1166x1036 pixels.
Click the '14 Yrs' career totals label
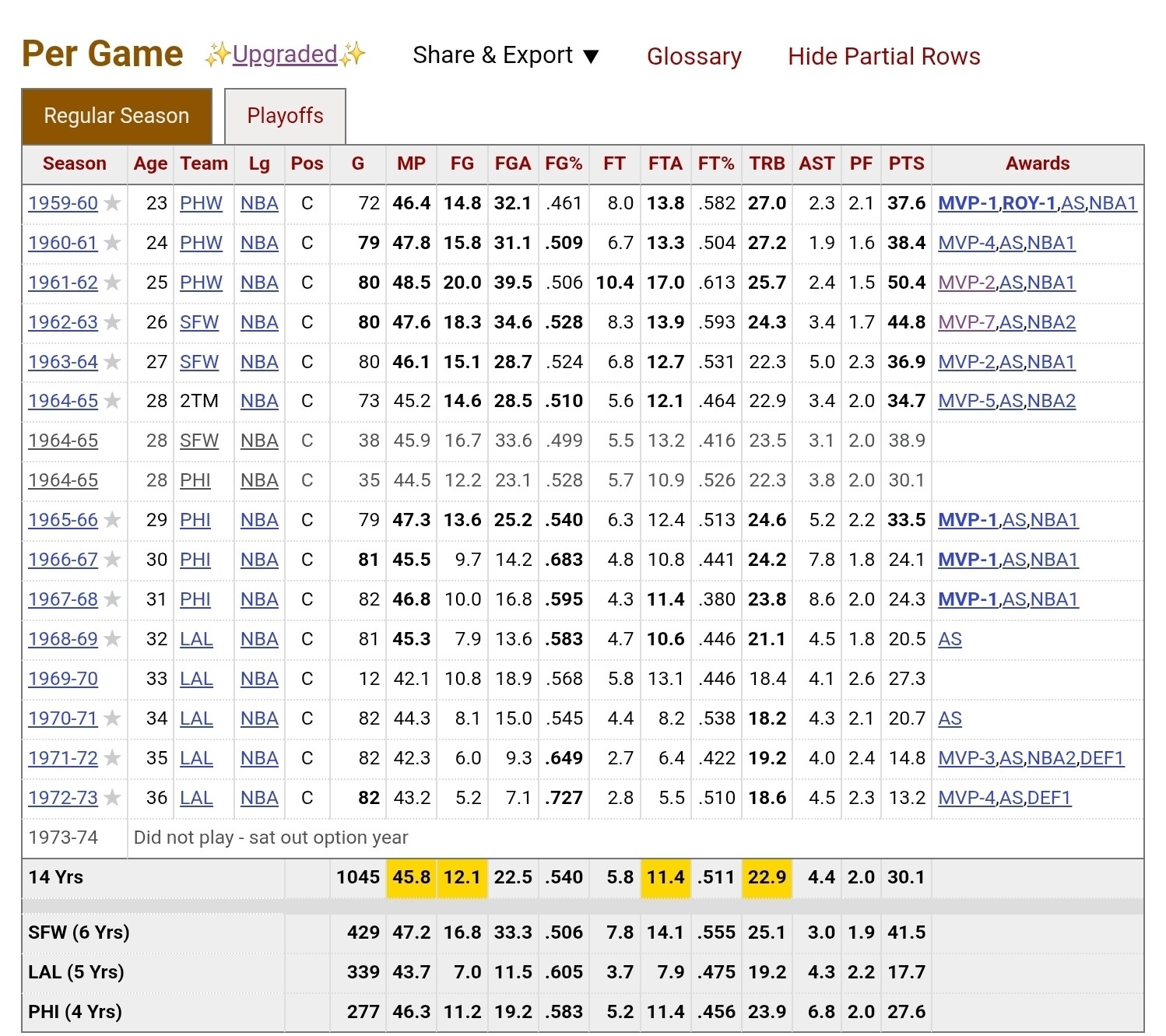tap(56, 877)
